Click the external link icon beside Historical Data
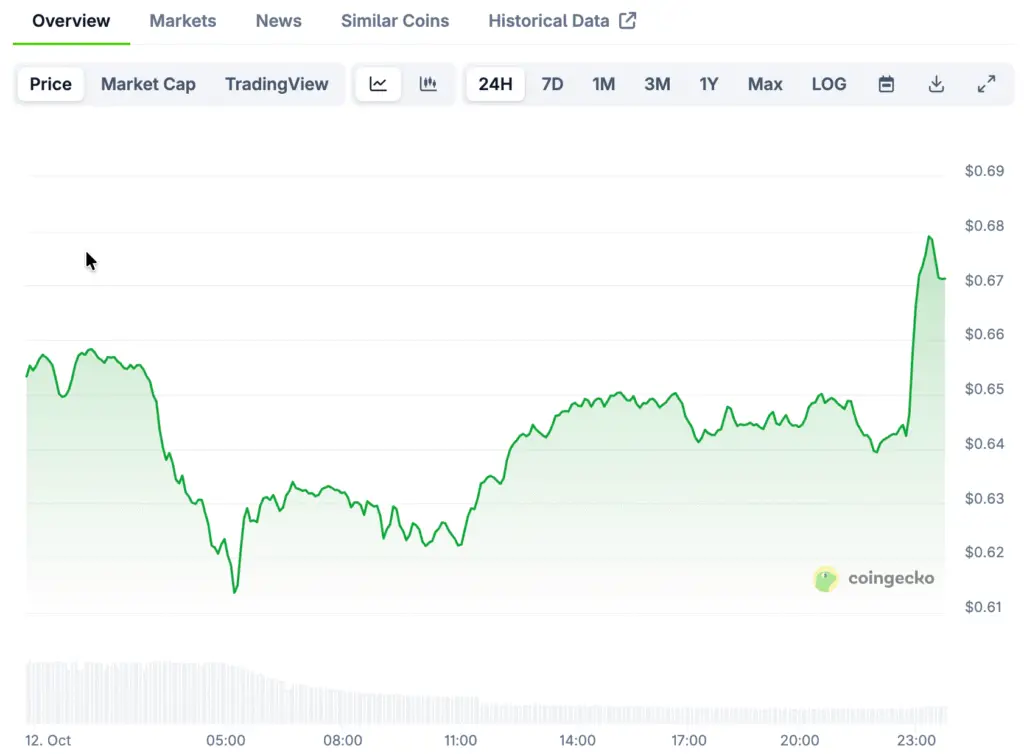 [x=628, y=20]
